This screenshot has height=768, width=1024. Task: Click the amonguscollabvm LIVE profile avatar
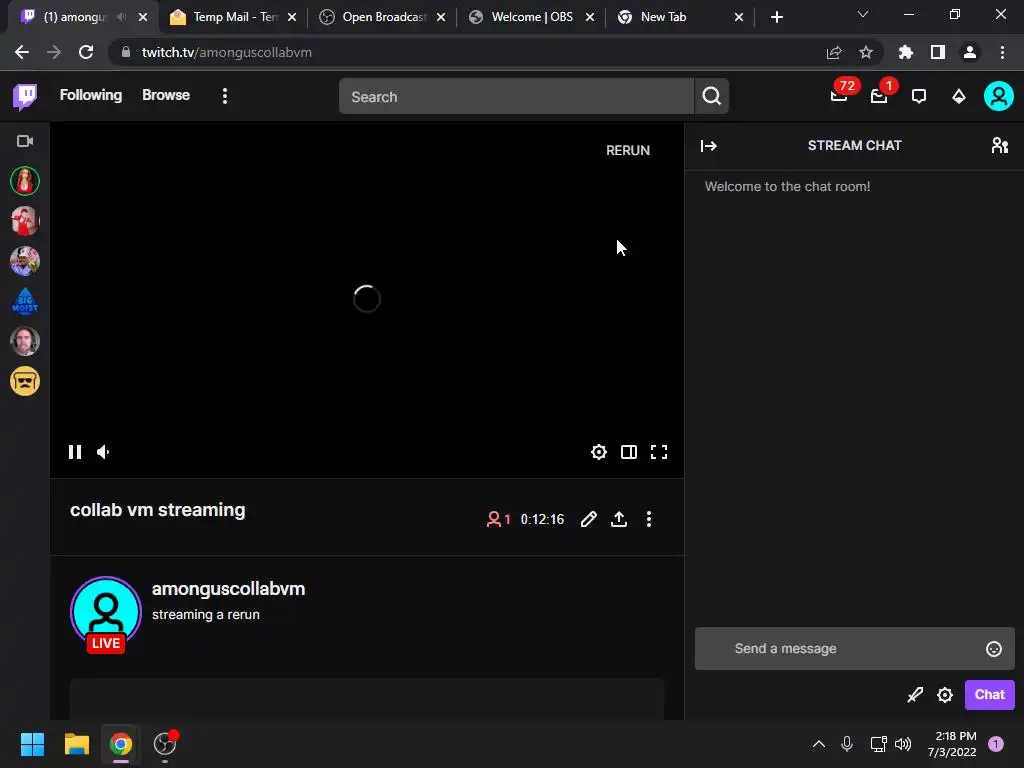106,614
